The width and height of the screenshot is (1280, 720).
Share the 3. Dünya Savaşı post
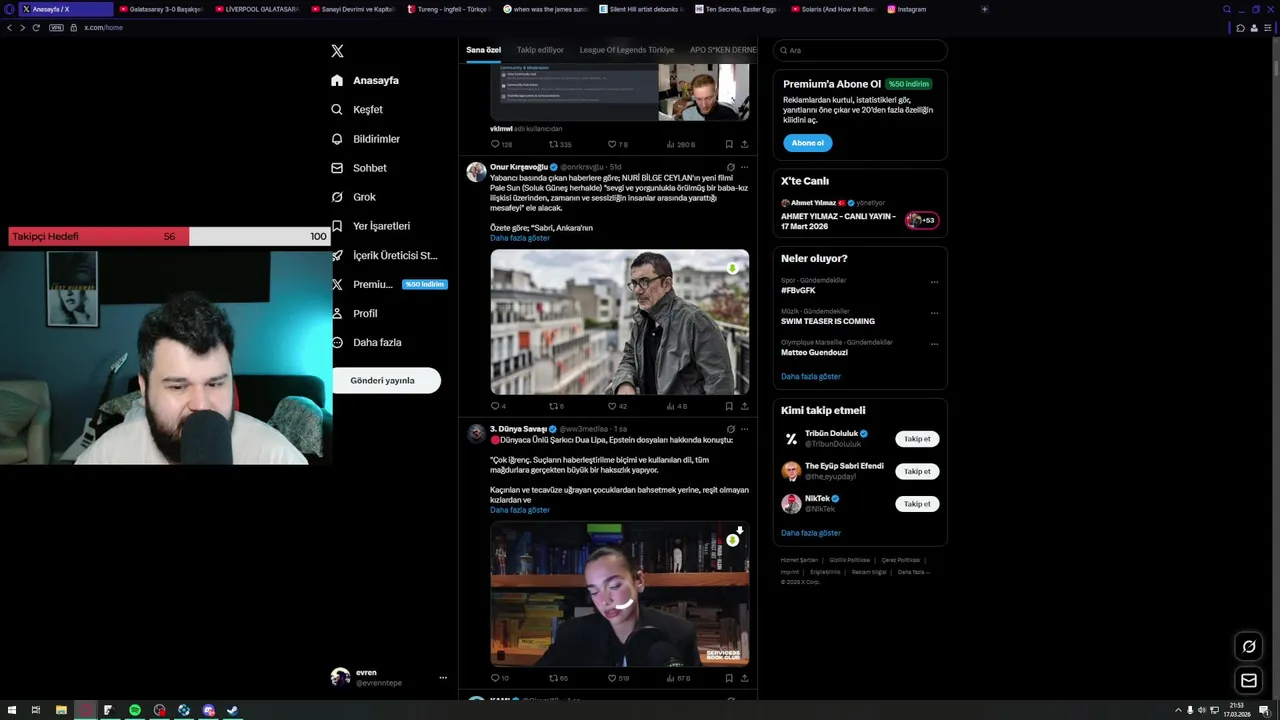(744, 678)
